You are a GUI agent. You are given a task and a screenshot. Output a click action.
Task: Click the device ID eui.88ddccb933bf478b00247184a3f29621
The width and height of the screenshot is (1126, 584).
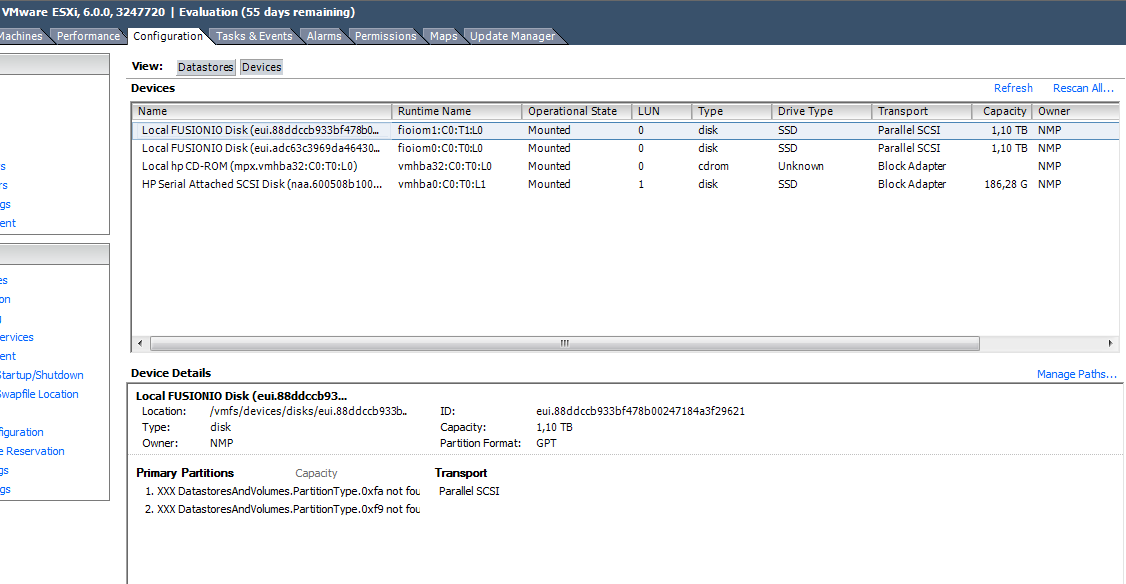click(x=640, y=412)
